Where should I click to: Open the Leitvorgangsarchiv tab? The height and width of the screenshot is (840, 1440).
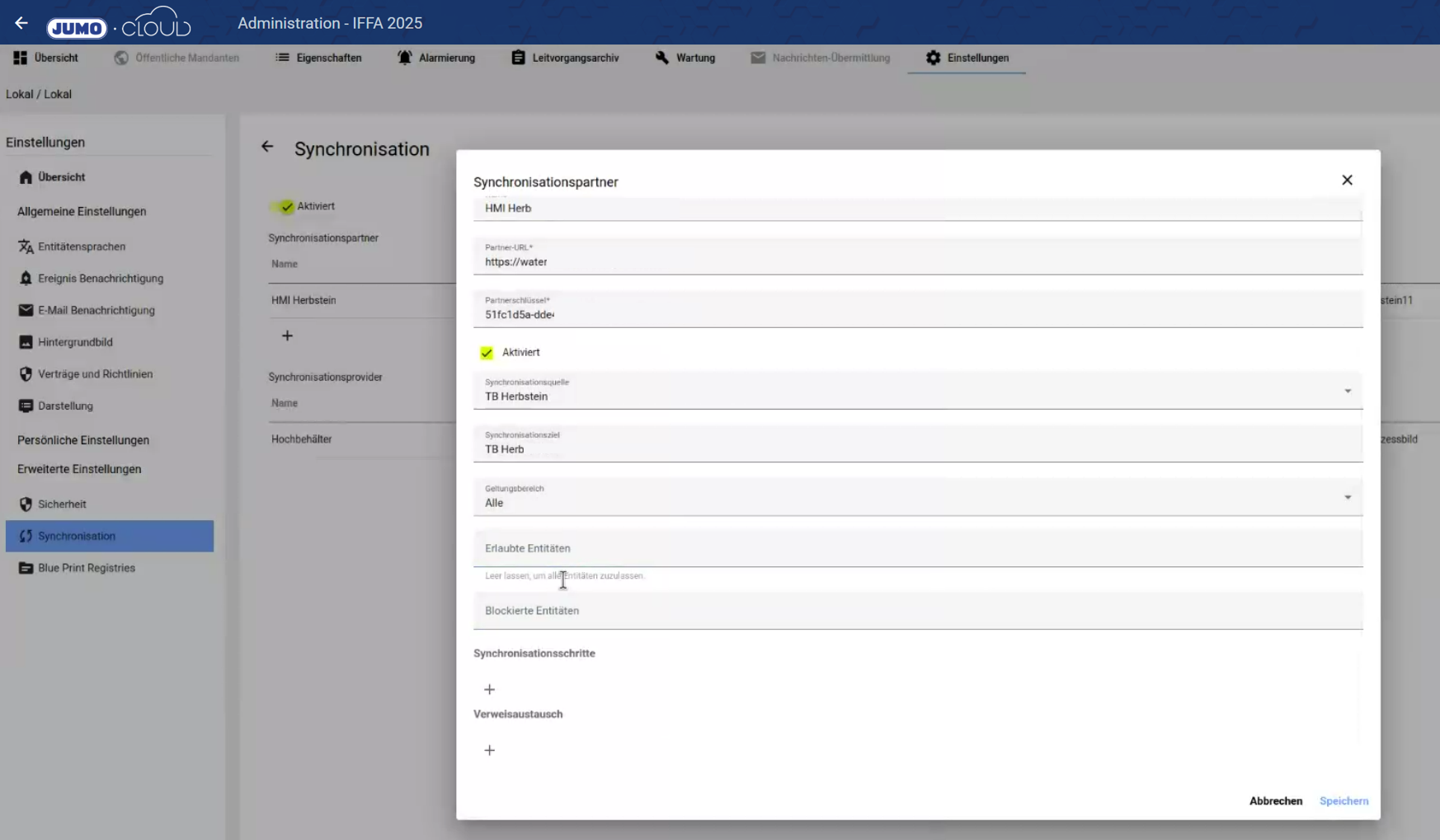point(565,58)
